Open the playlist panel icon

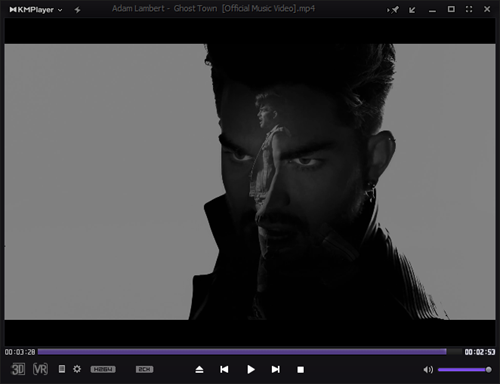pos(62,369)
